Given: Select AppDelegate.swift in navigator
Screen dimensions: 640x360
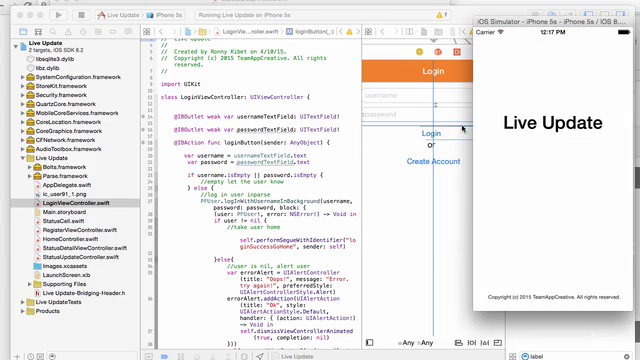Looking at the screenshot, I should (x=67, y=185).
